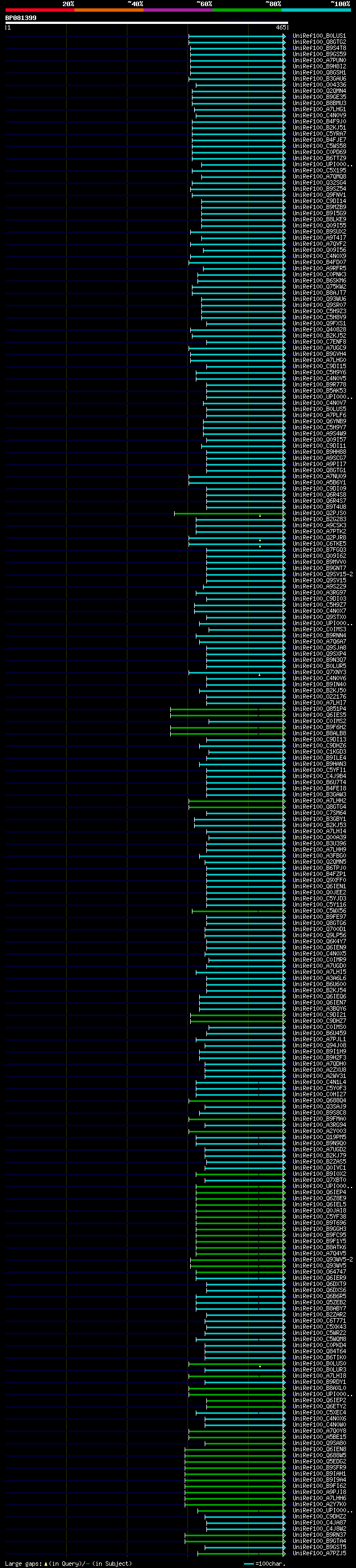Select hit label UniRef100_C5X195
Screen dimensions: 356x1568
(x=319, y=170)
